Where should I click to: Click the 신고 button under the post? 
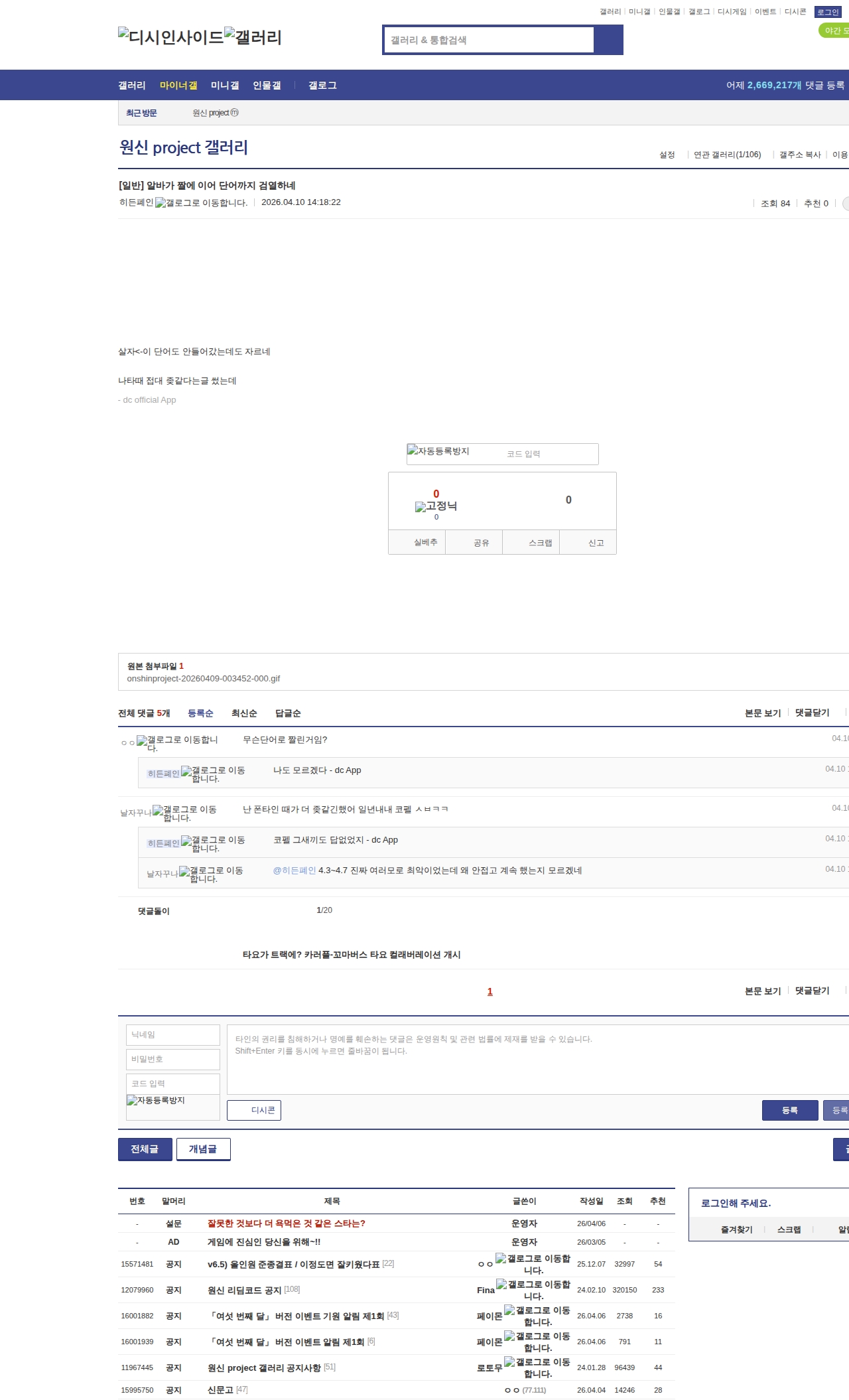596,543
